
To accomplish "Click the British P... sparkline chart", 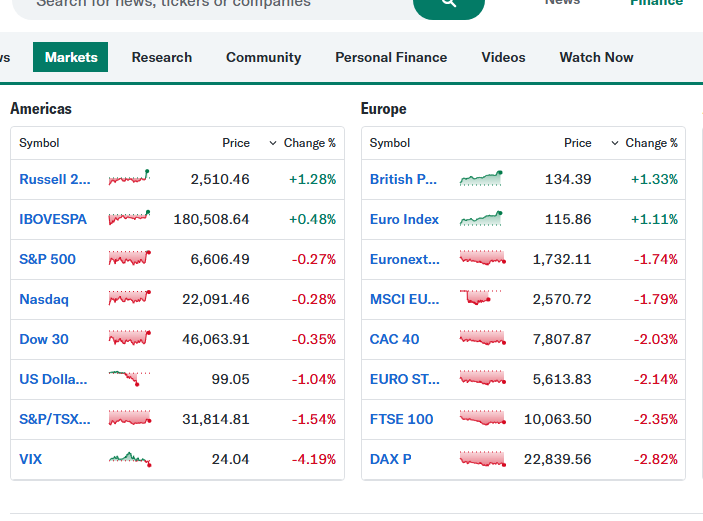I will tap(481, 178).
